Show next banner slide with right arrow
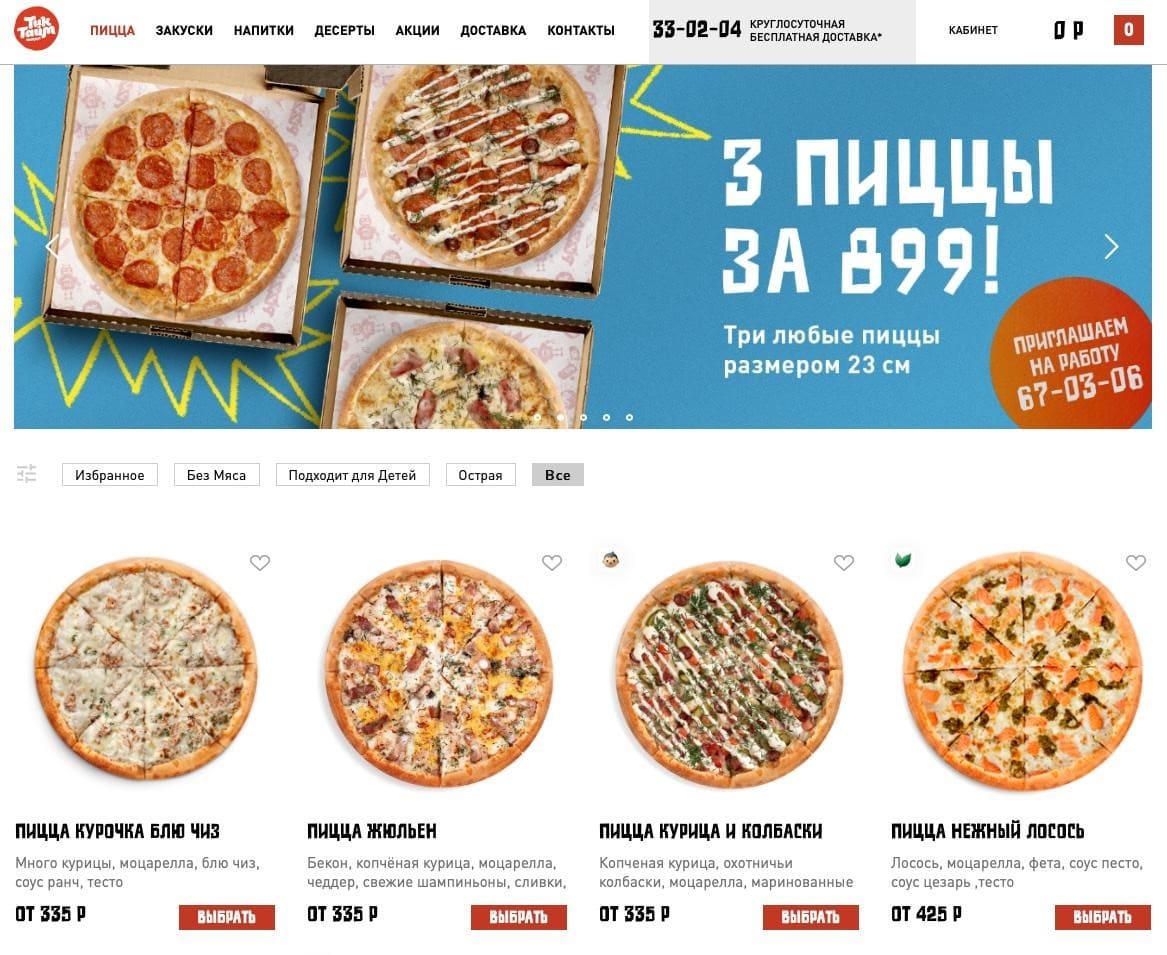Screen dimensions: 1167x955 (1110, 246)
